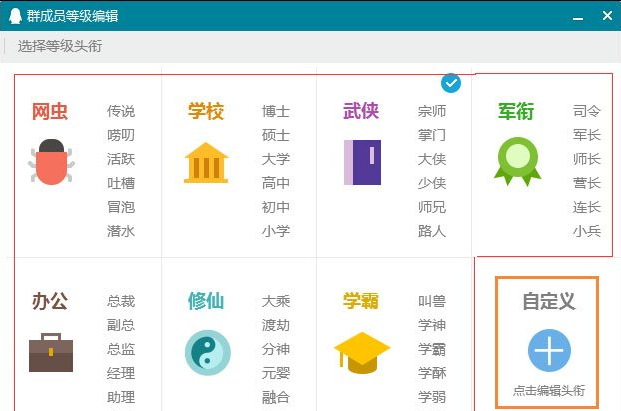Viewport: 621px width, 411px height.
Task: Click the purple book icon under 武侠
Action: pos(362,162)
